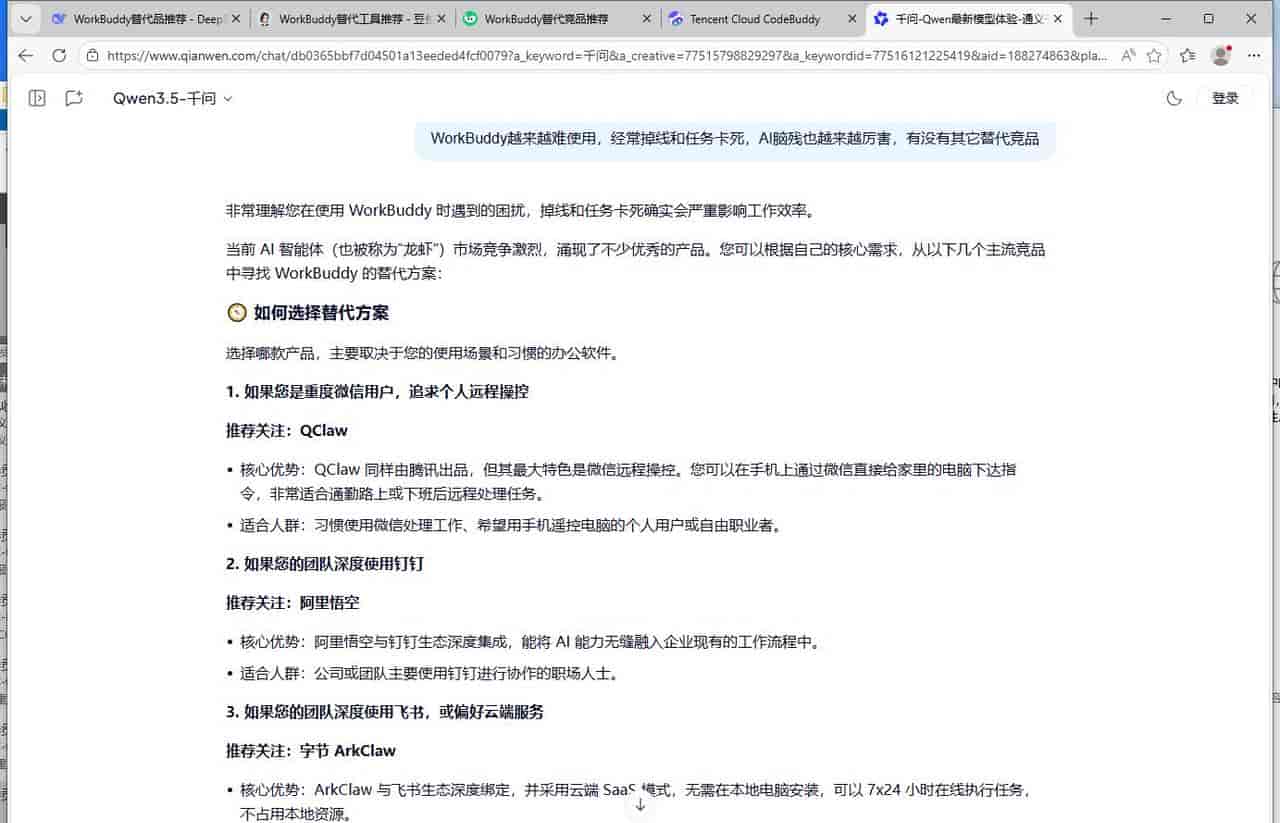Switch to the WorkBuddy替代工具推荐 豆包 tab
Image resolution: width=1280 pixels, height=823 pixels.
[353, 19]
